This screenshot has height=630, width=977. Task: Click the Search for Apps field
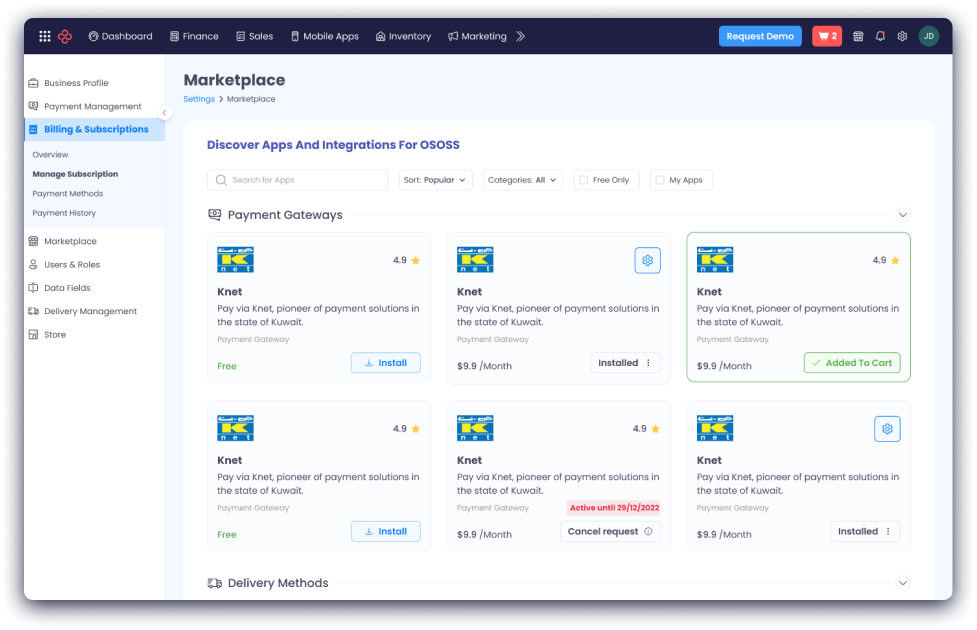[298, 180]
